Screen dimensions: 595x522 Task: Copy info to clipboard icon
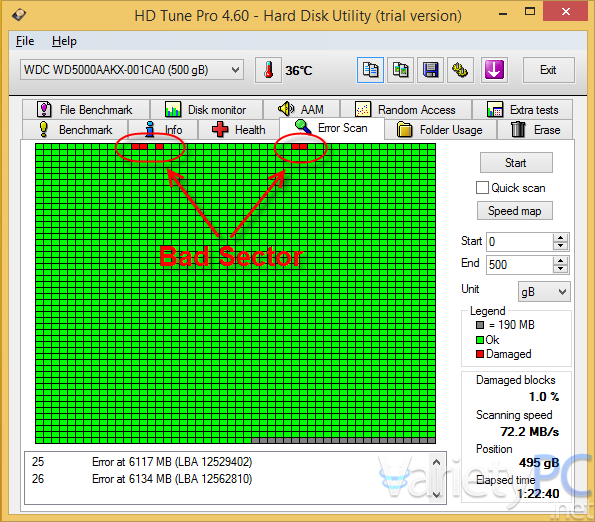(x=370, y=70)
